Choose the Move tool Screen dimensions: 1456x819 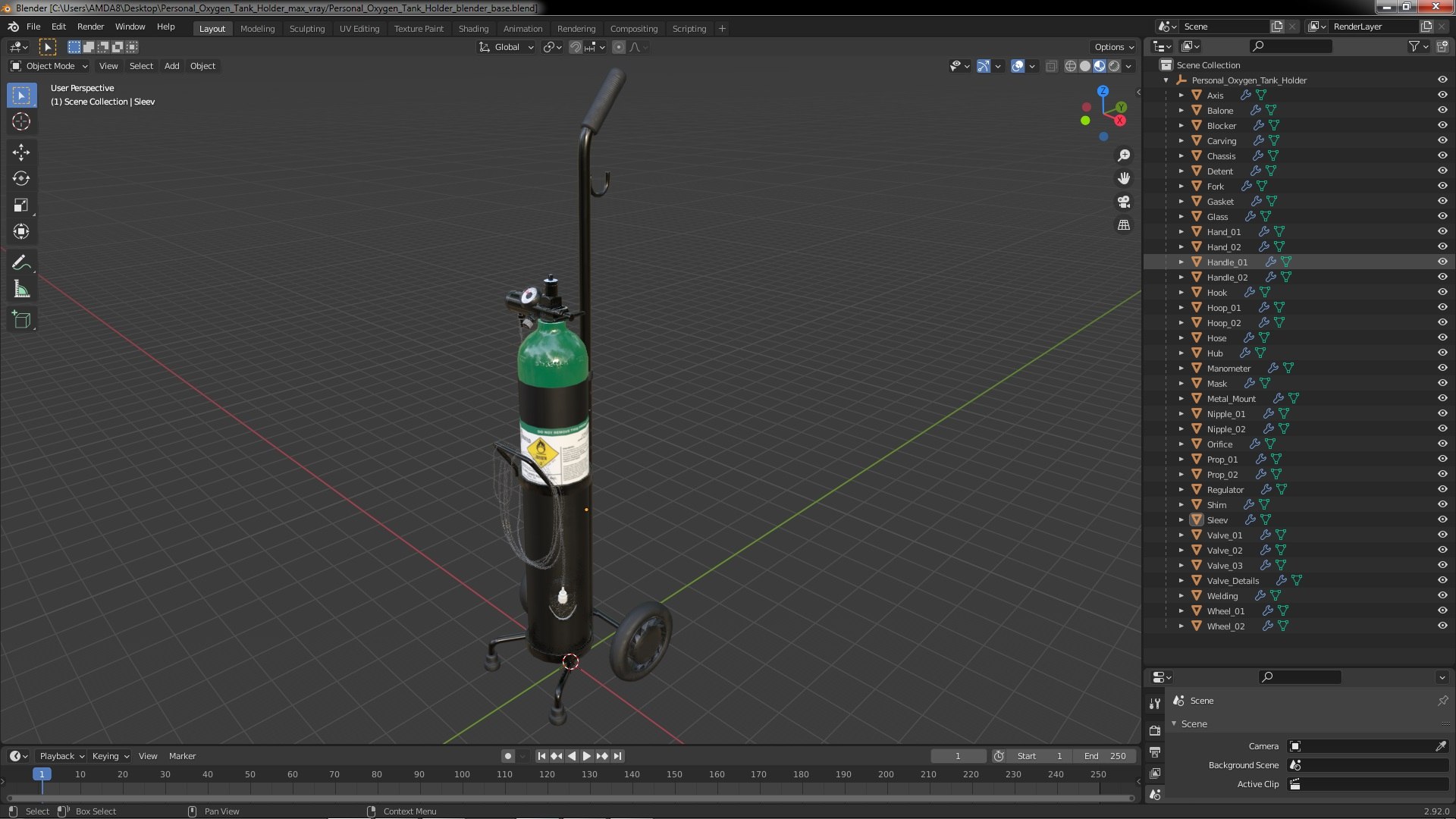click(21, 152)
